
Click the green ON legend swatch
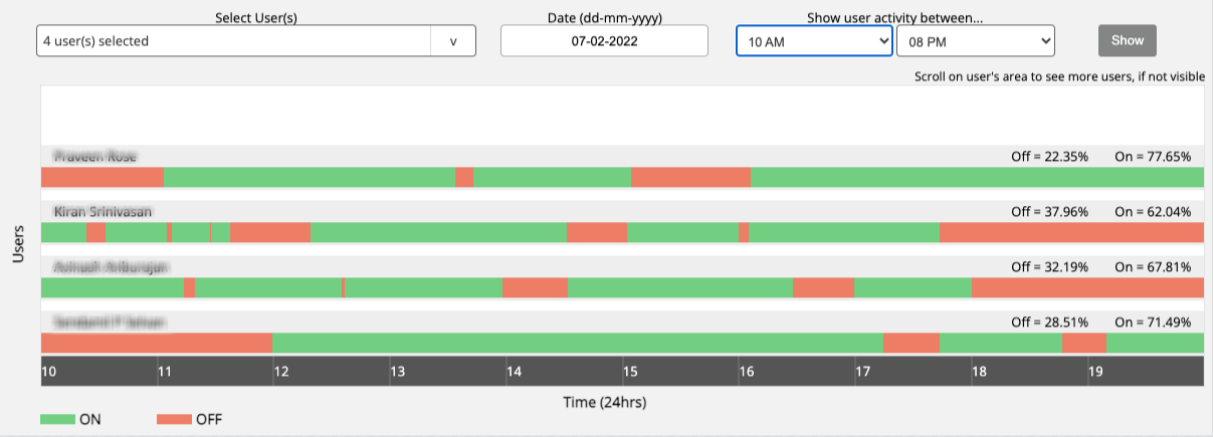(x=57, y=420)
